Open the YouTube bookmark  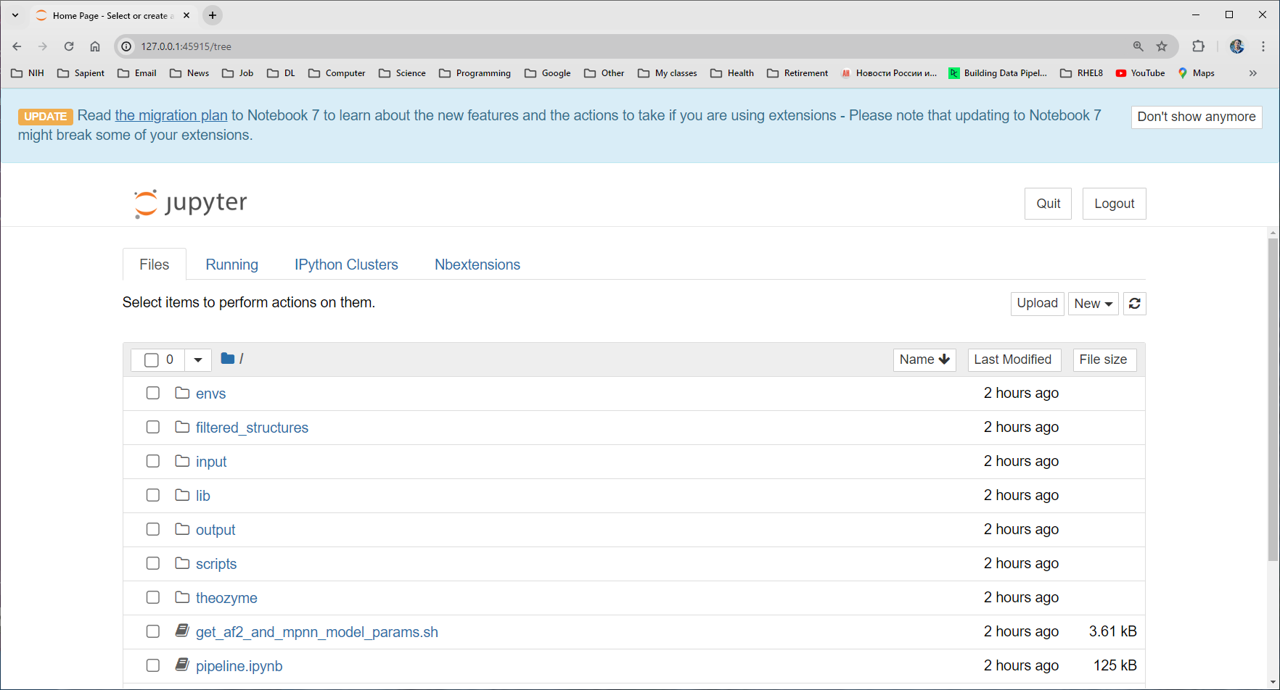point(1140,73)
